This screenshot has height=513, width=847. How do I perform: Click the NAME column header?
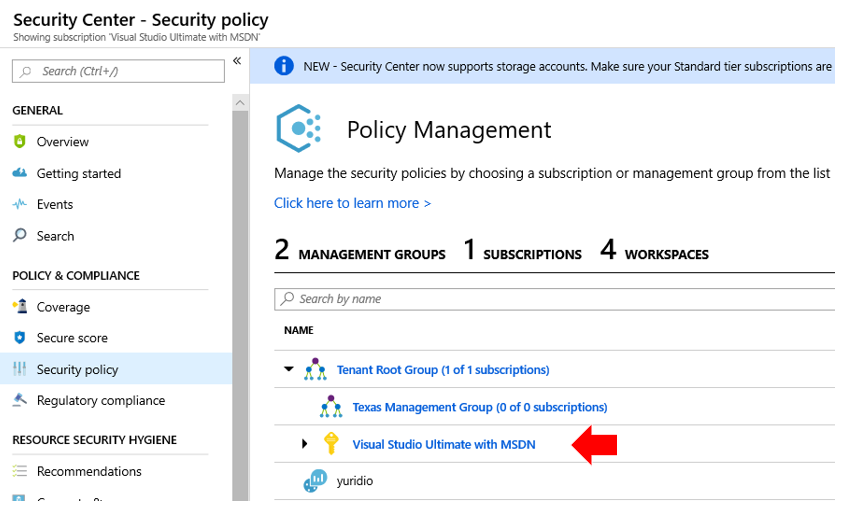(x=299, y=330)
